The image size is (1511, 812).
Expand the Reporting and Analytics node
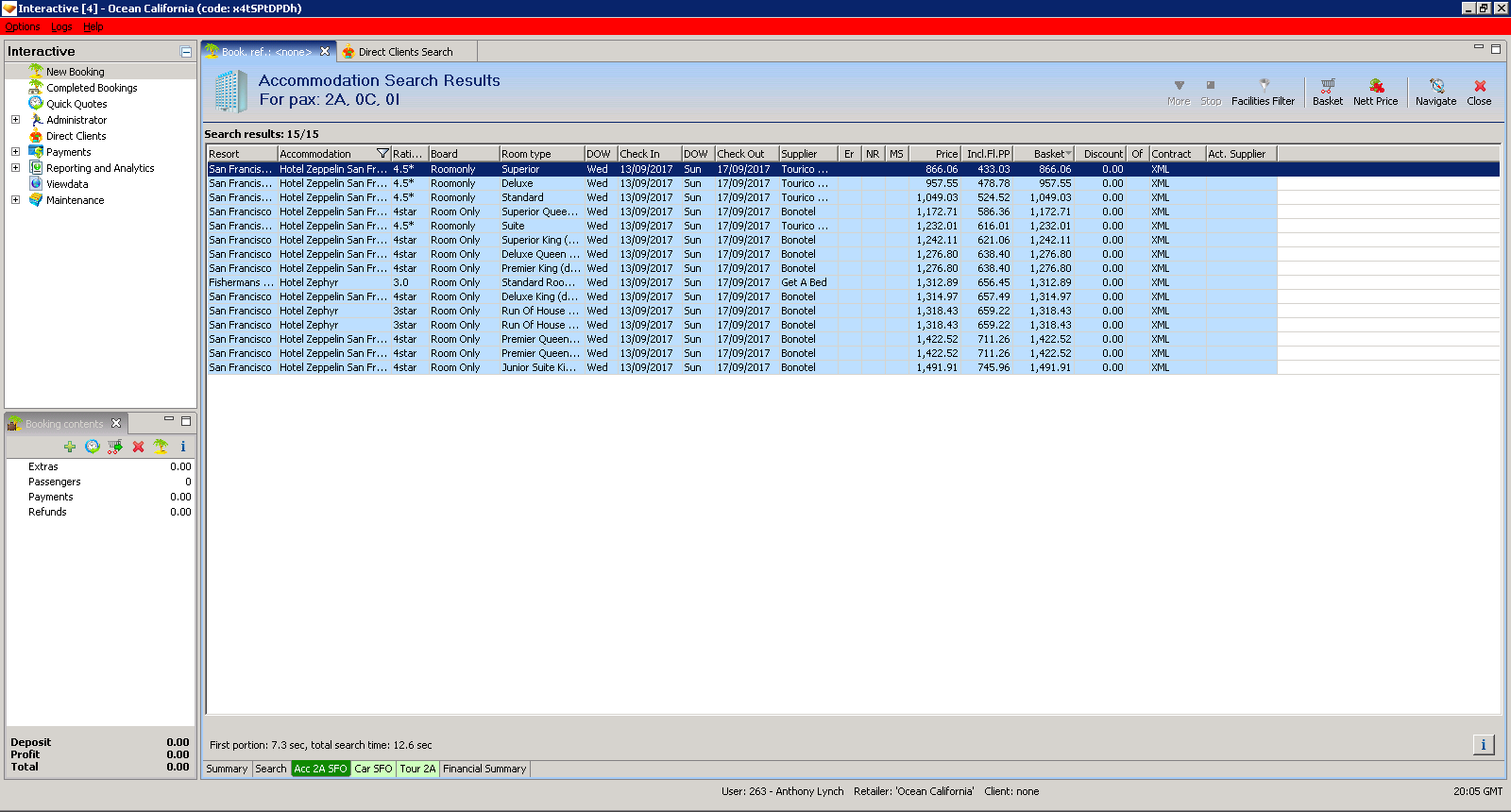coord(15,168)
